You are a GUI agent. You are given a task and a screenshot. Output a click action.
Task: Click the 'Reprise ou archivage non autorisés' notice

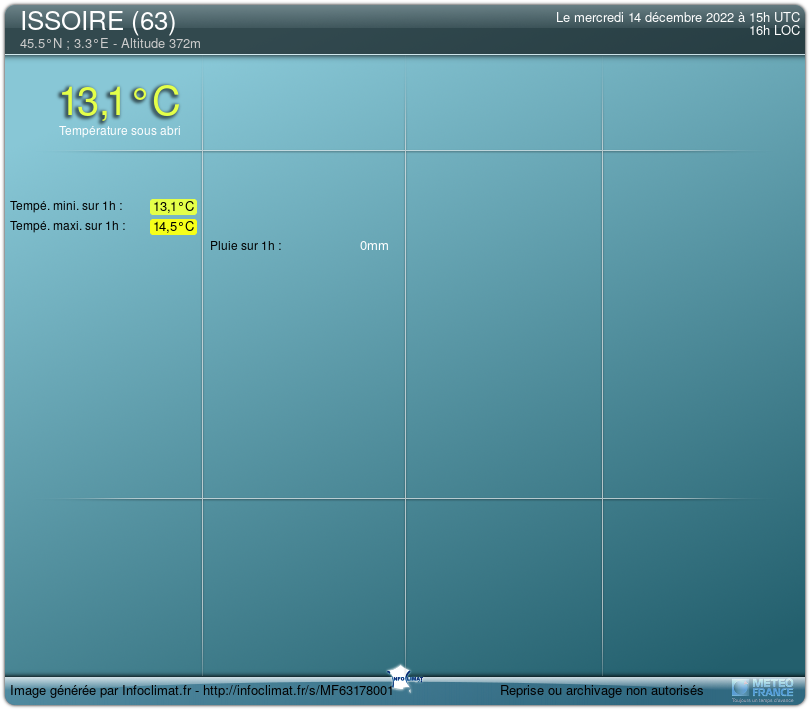tap(601, 691)
